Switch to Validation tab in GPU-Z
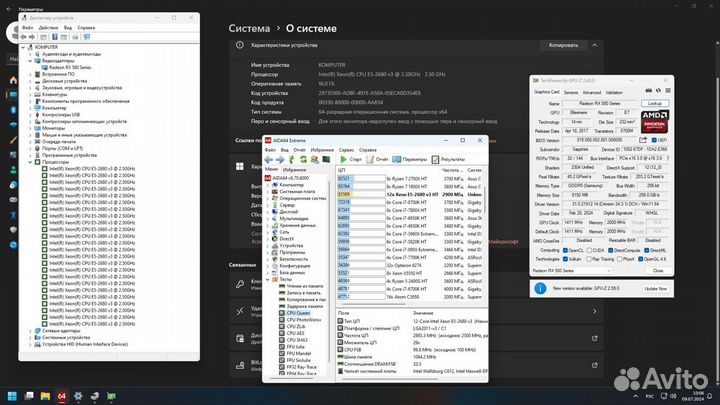The image size is (720, 405). [614, 92]
